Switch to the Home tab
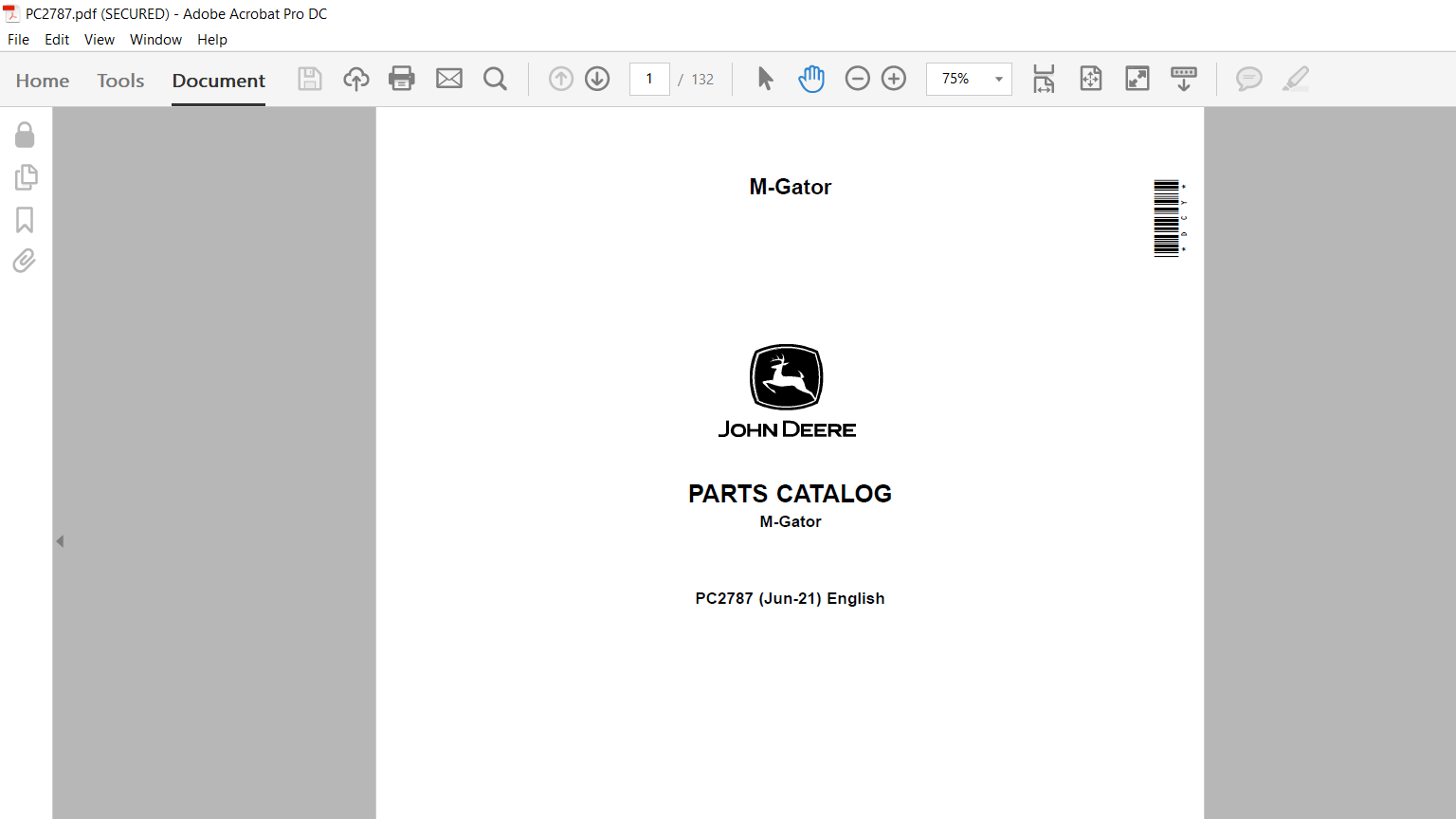This screenshot has width=1456, height=819. point(43,81)
